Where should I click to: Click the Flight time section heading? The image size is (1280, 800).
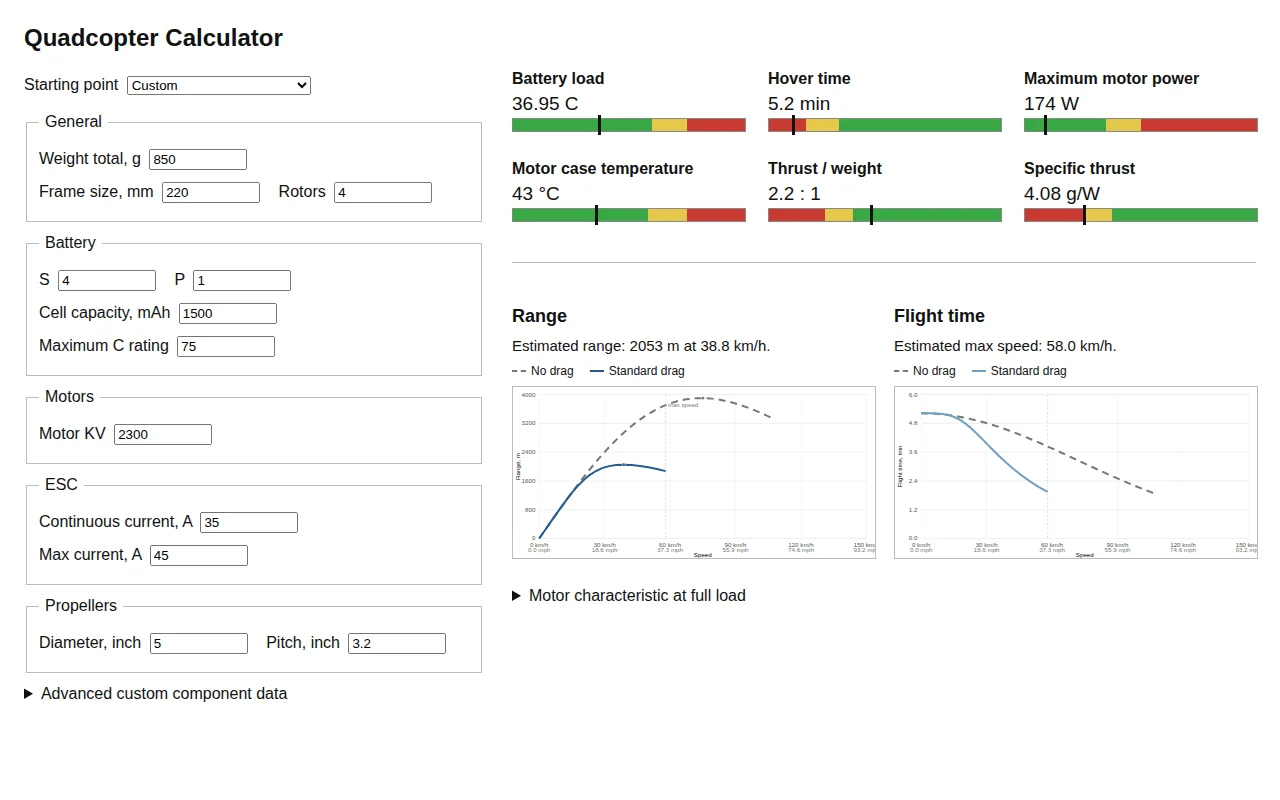(x=939, y=316)
